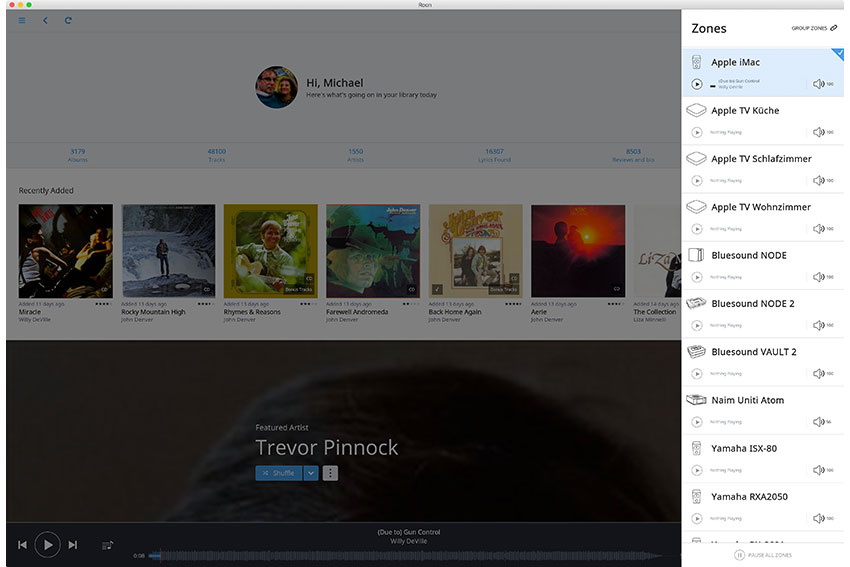Open the 16307 Lyrics Found count
Image resolution: width=850 pixels, height=567 pixels.
tap(494, 155)
